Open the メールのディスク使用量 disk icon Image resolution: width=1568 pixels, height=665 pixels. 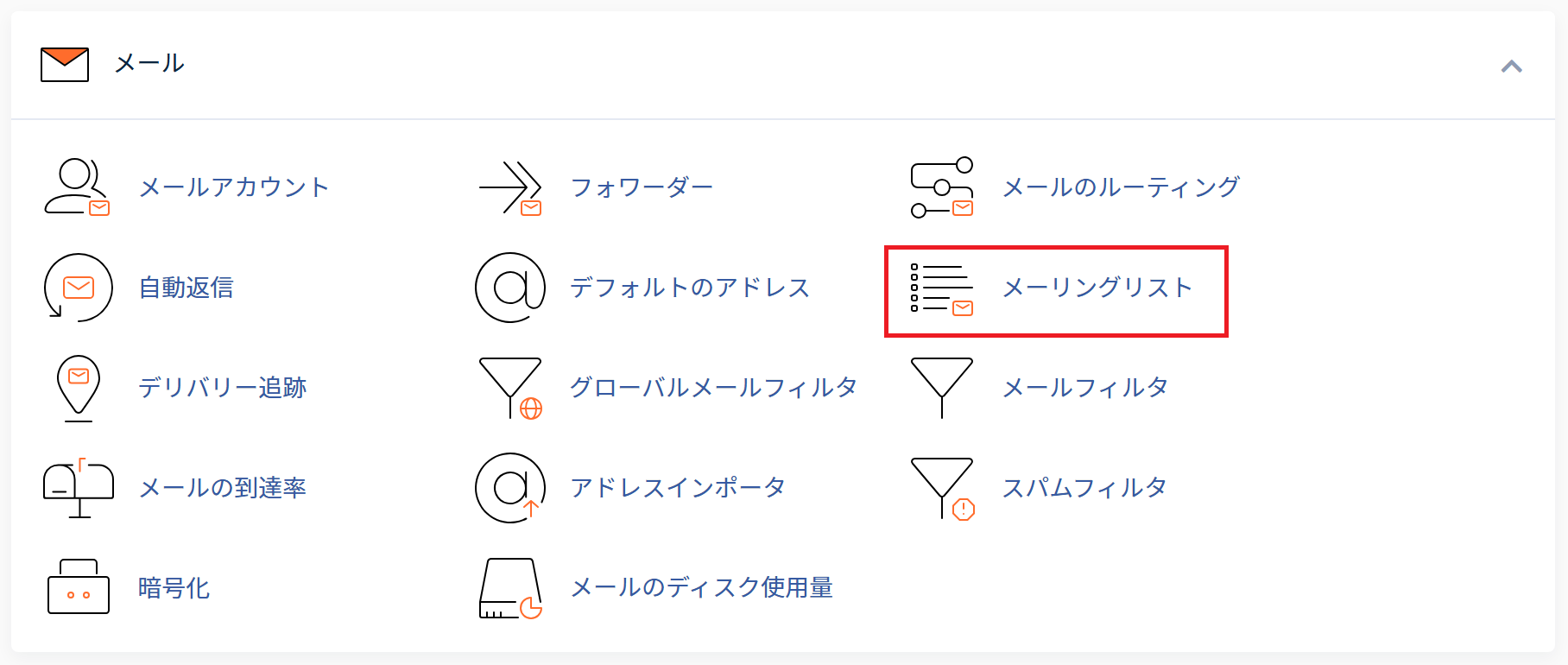click(510, 588)
